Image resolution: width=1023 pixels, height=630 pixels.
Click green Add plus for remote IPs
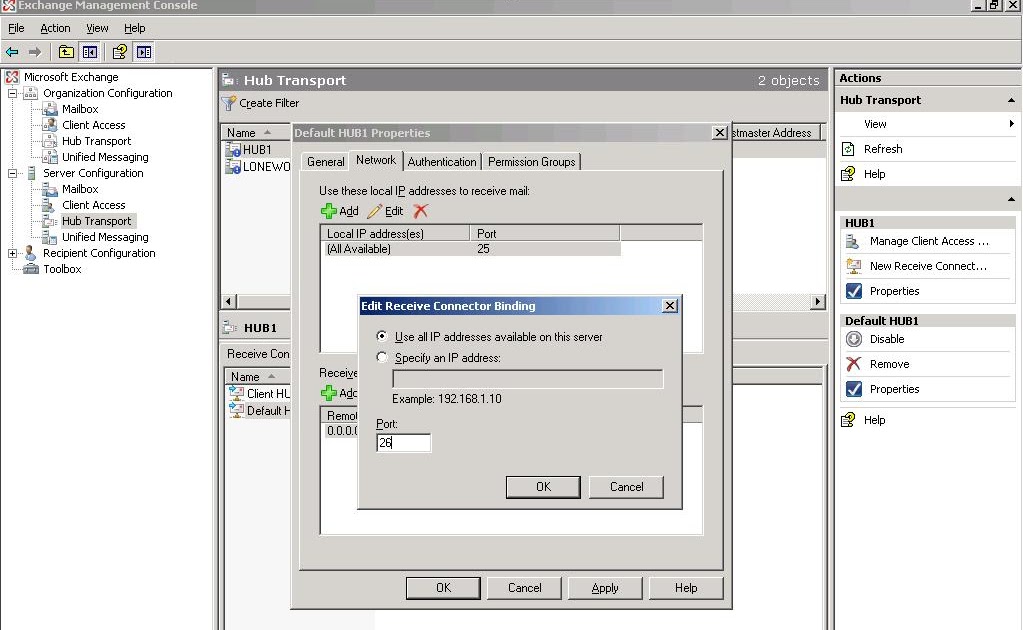tap(329, 393)
